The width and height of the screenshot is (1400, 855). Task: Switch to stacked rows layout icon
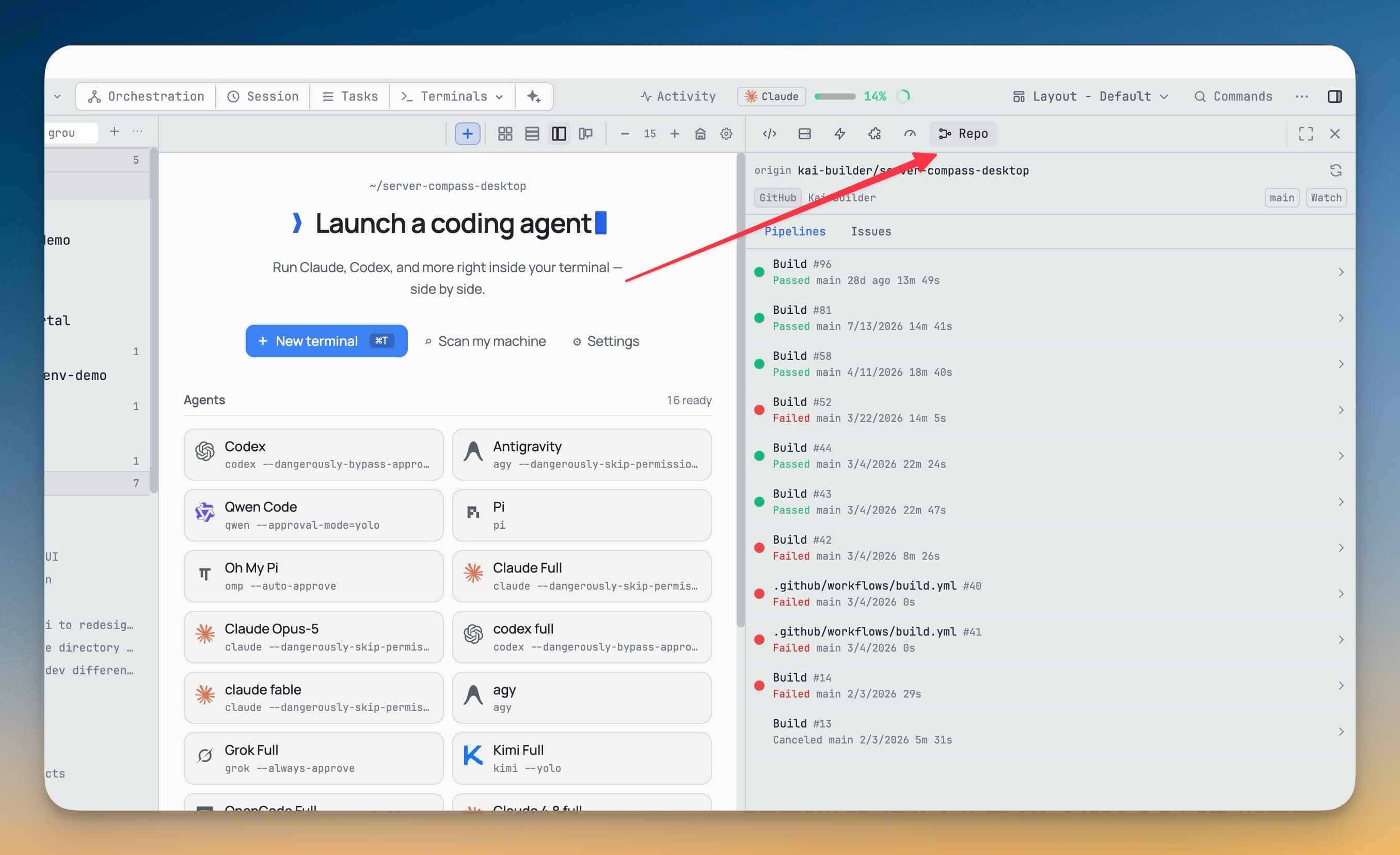(x=532, y=134)
